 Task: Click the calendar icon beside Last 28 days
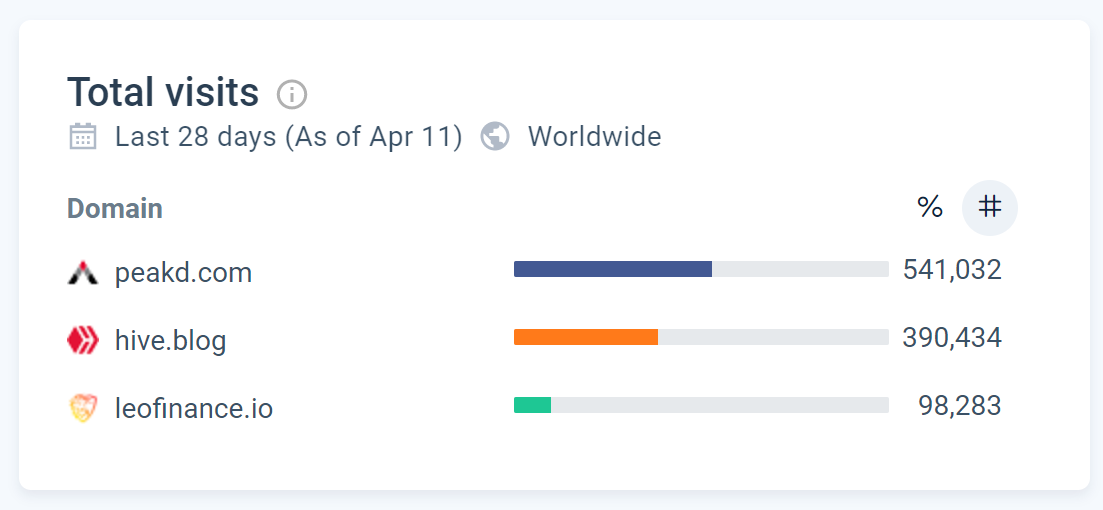83,136
